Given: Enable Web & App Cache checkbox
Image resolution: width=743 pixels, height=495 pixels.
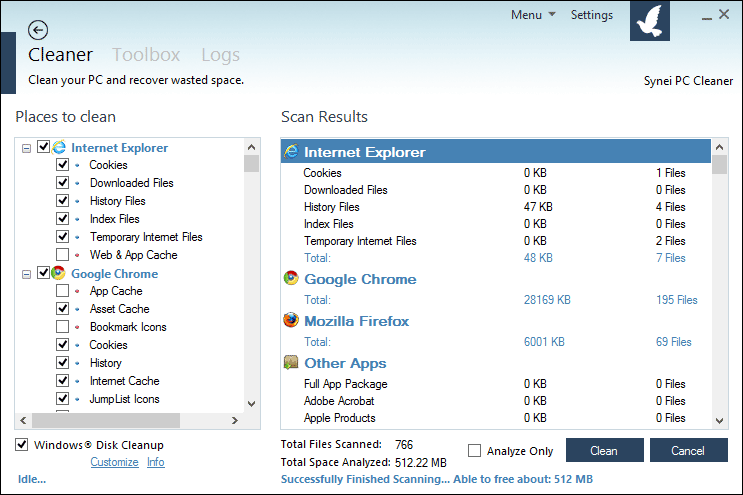Looking at the screenshot, I should coord(63,255).
